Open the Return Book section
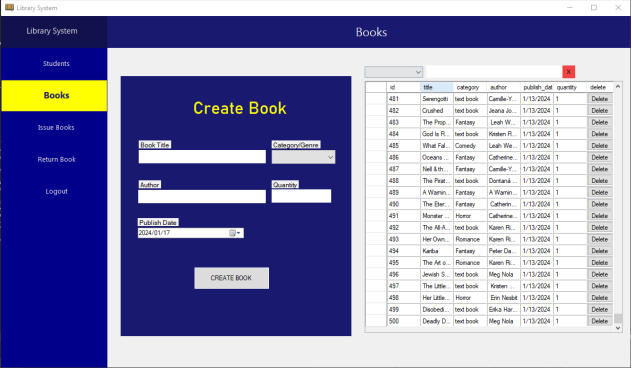Viewport: 632px width, 370px height. click(x=56, y=159)
